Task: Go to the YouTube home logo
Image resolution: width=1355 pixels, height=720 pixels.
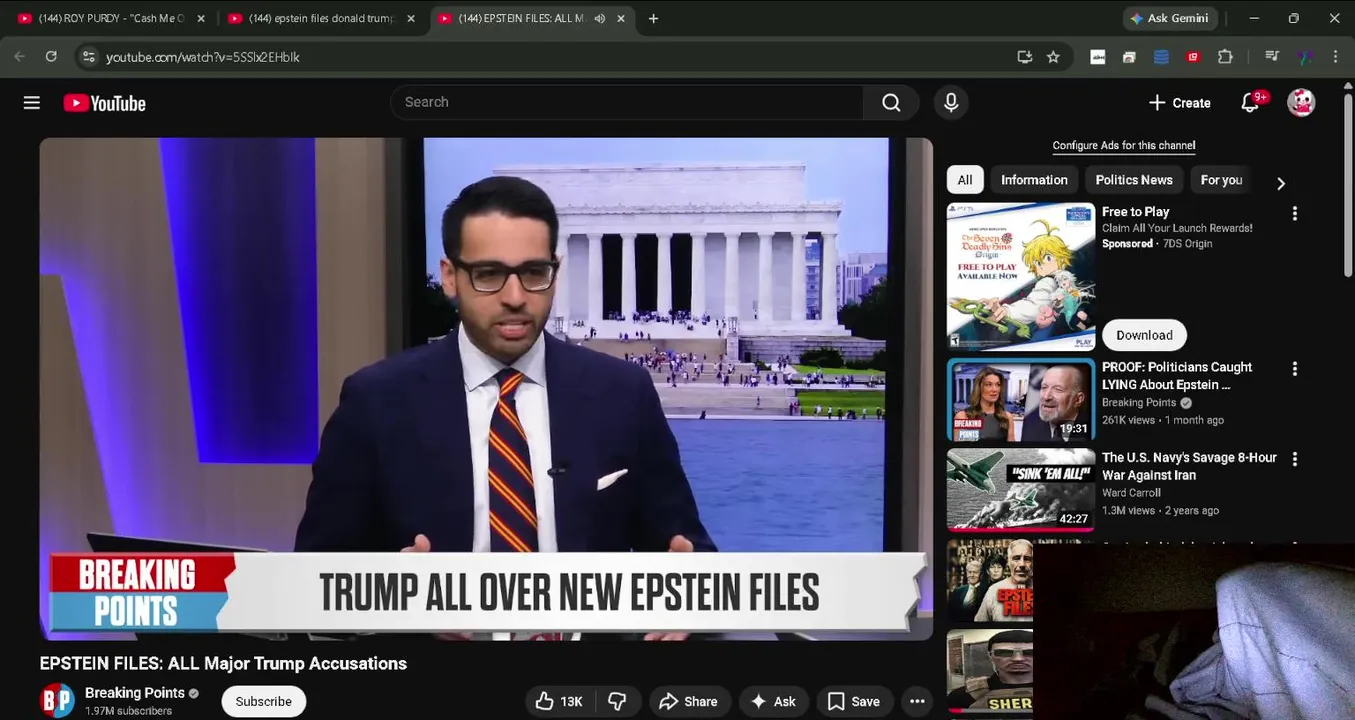Action: click(105, 103)
